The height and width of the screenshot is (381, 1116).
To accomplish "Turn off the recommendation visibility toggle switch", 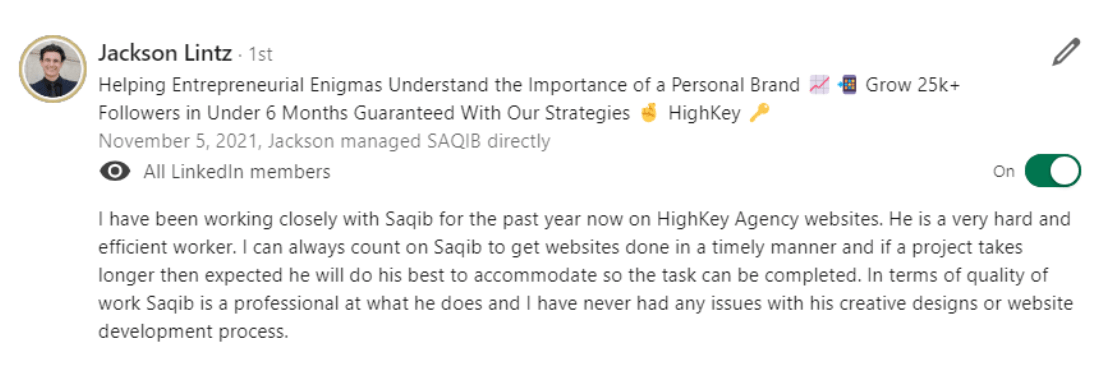I will (x=1053, y=172).
